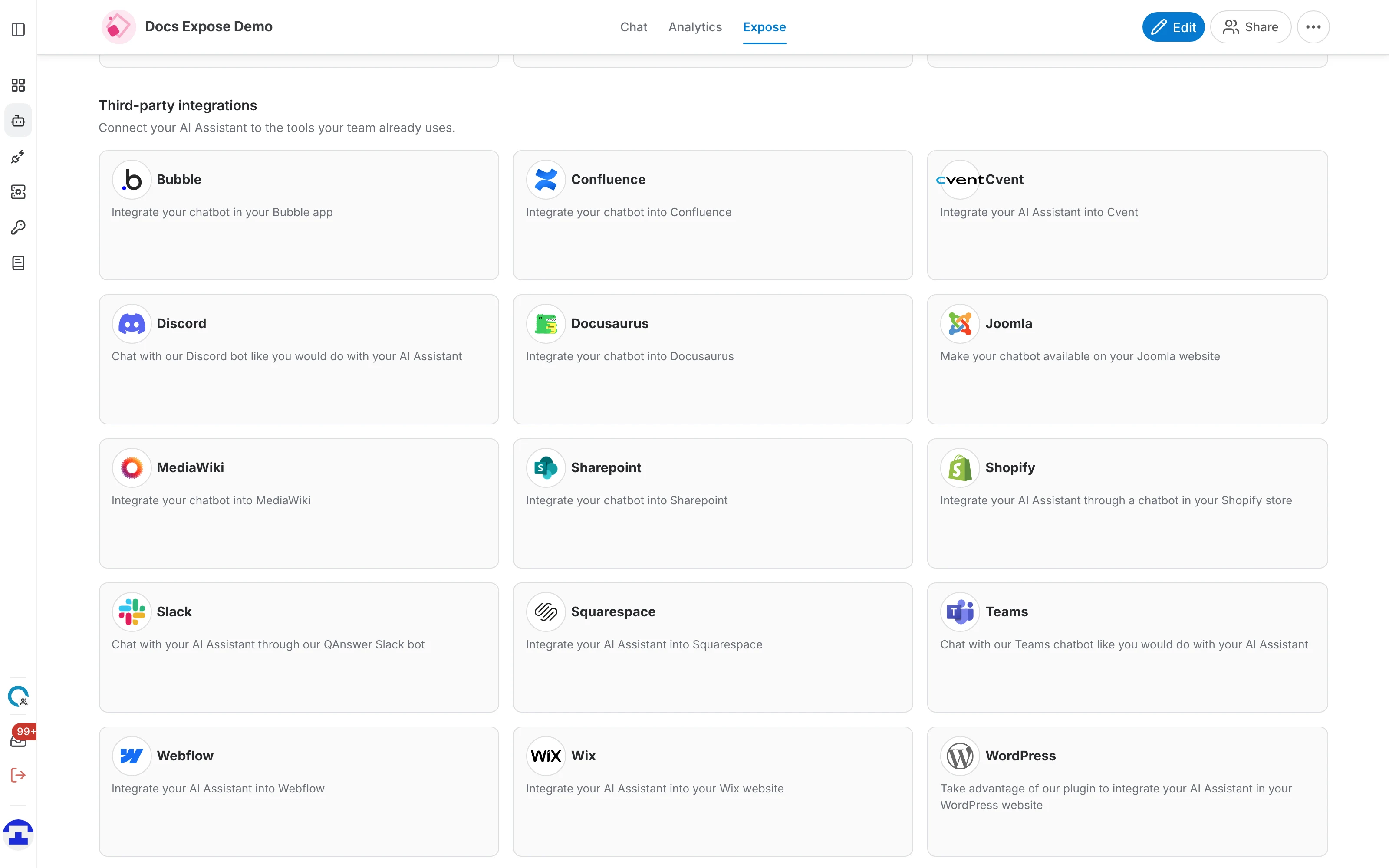Click the logout icon in sidebar
The height and width of the screenshot is (868, 1389).
tap(18, 776)
